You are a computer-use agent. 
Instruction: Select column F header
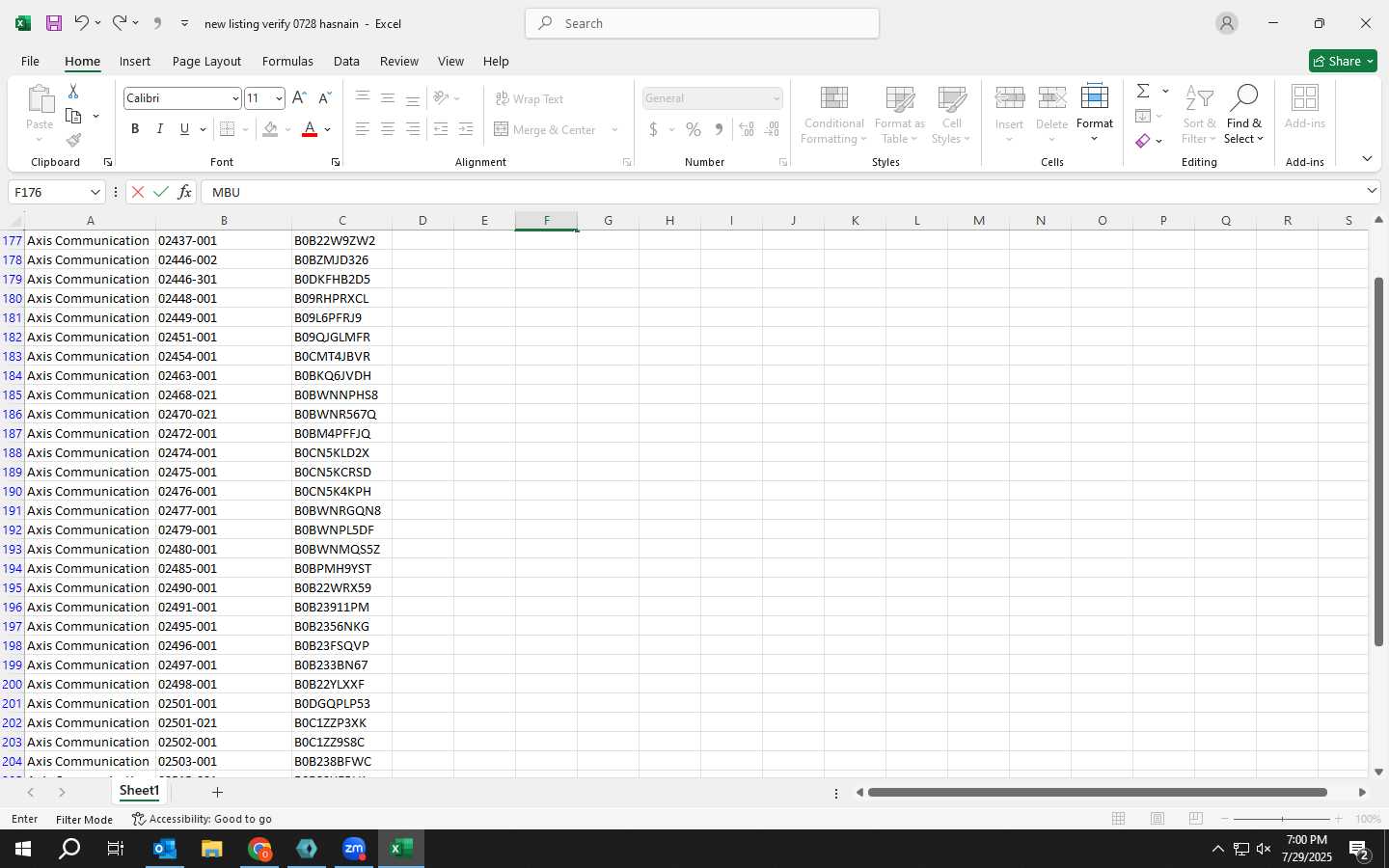546,221
